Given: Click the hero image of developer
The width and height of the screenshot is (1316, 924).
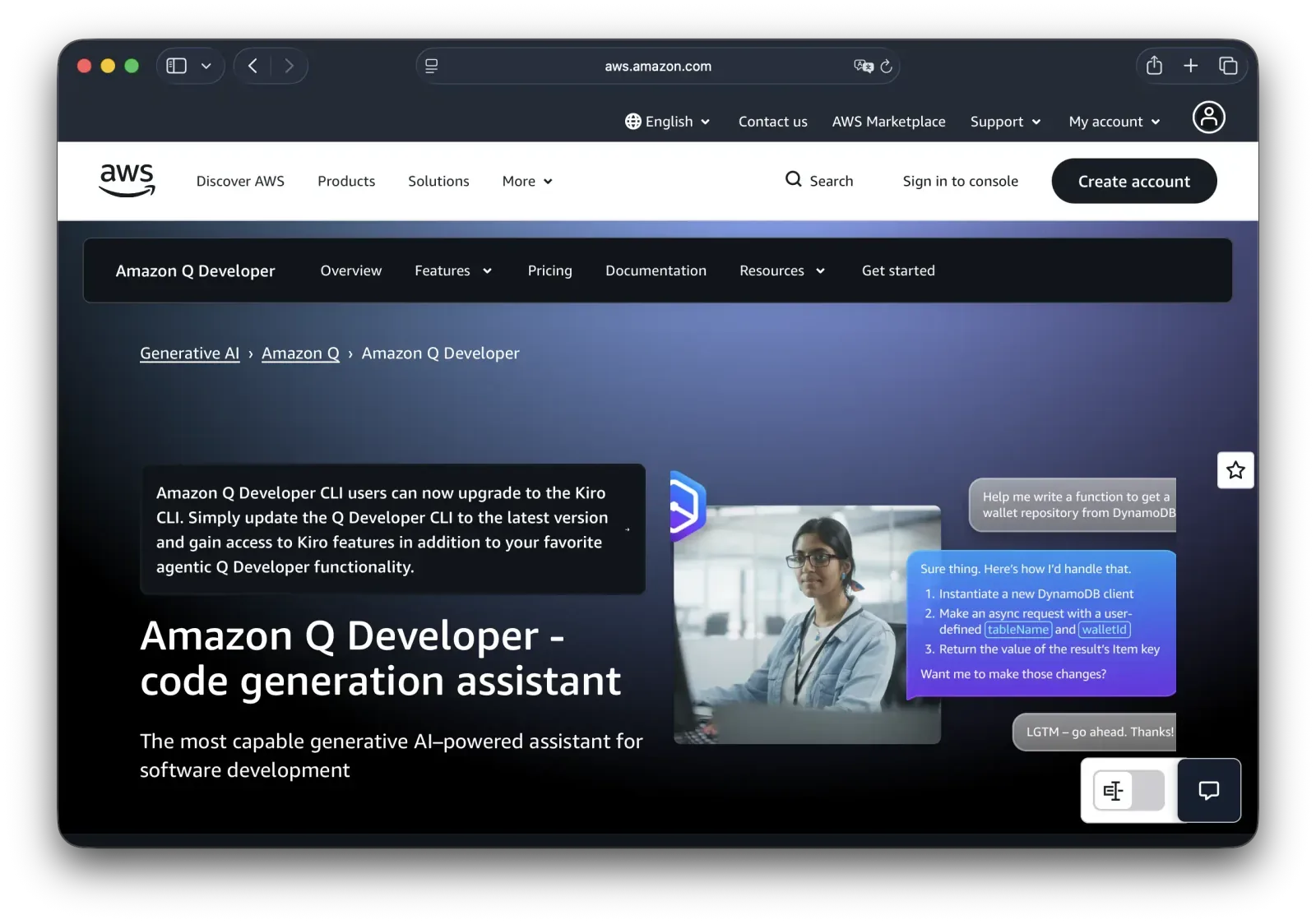Looking at the screenshot, I should point(807,625).
